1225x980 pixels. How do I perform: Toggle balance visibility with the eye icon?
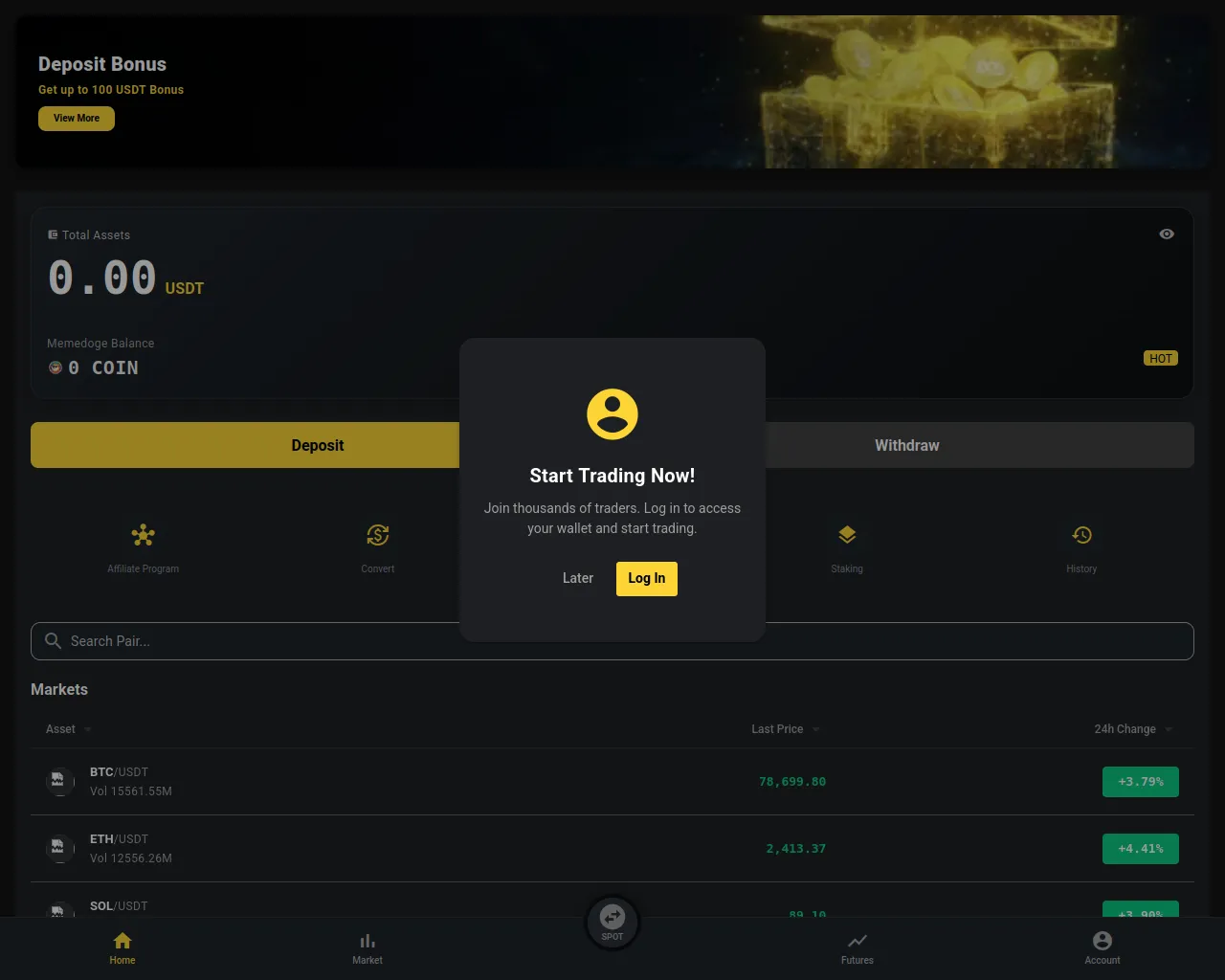coord(1167,234)
